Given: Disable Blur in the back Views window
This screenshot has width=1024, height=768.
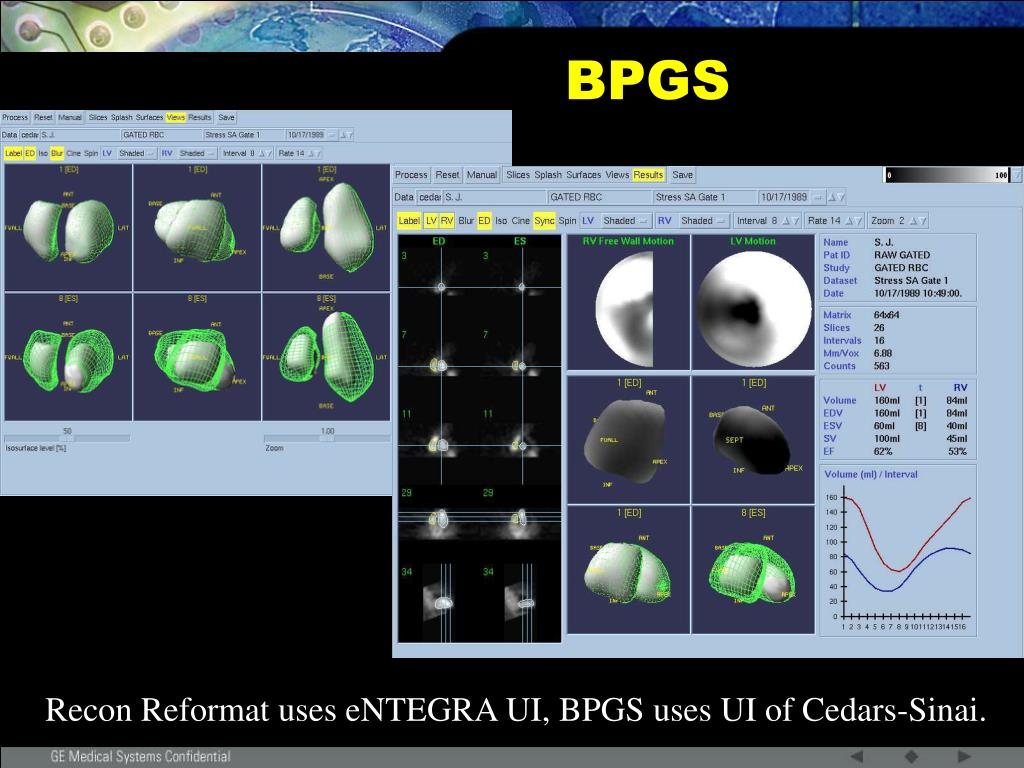Looking at the screenshot, I should click(x=57, y=153).
